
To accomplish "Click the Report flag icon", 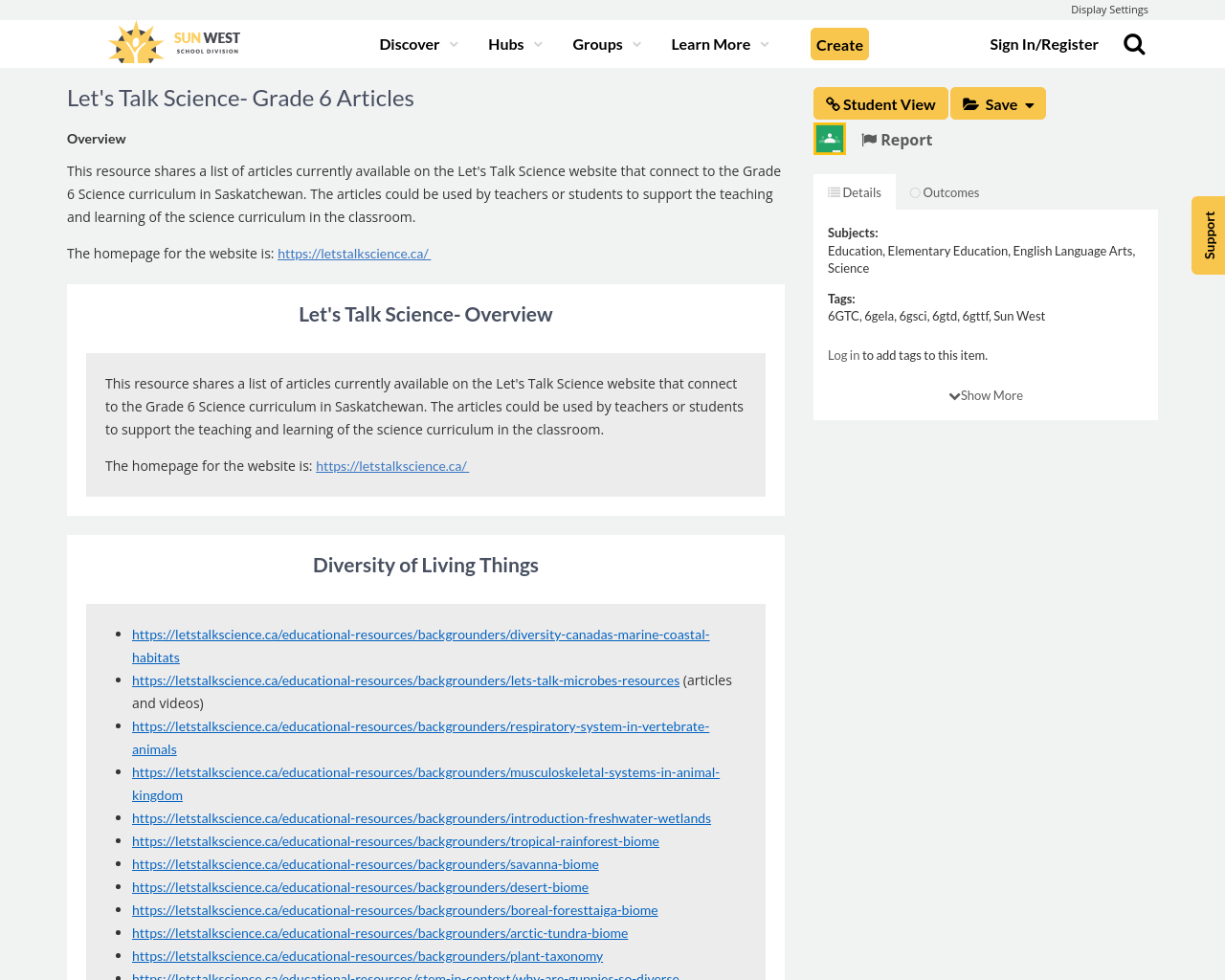I will [x=869, y=140].
